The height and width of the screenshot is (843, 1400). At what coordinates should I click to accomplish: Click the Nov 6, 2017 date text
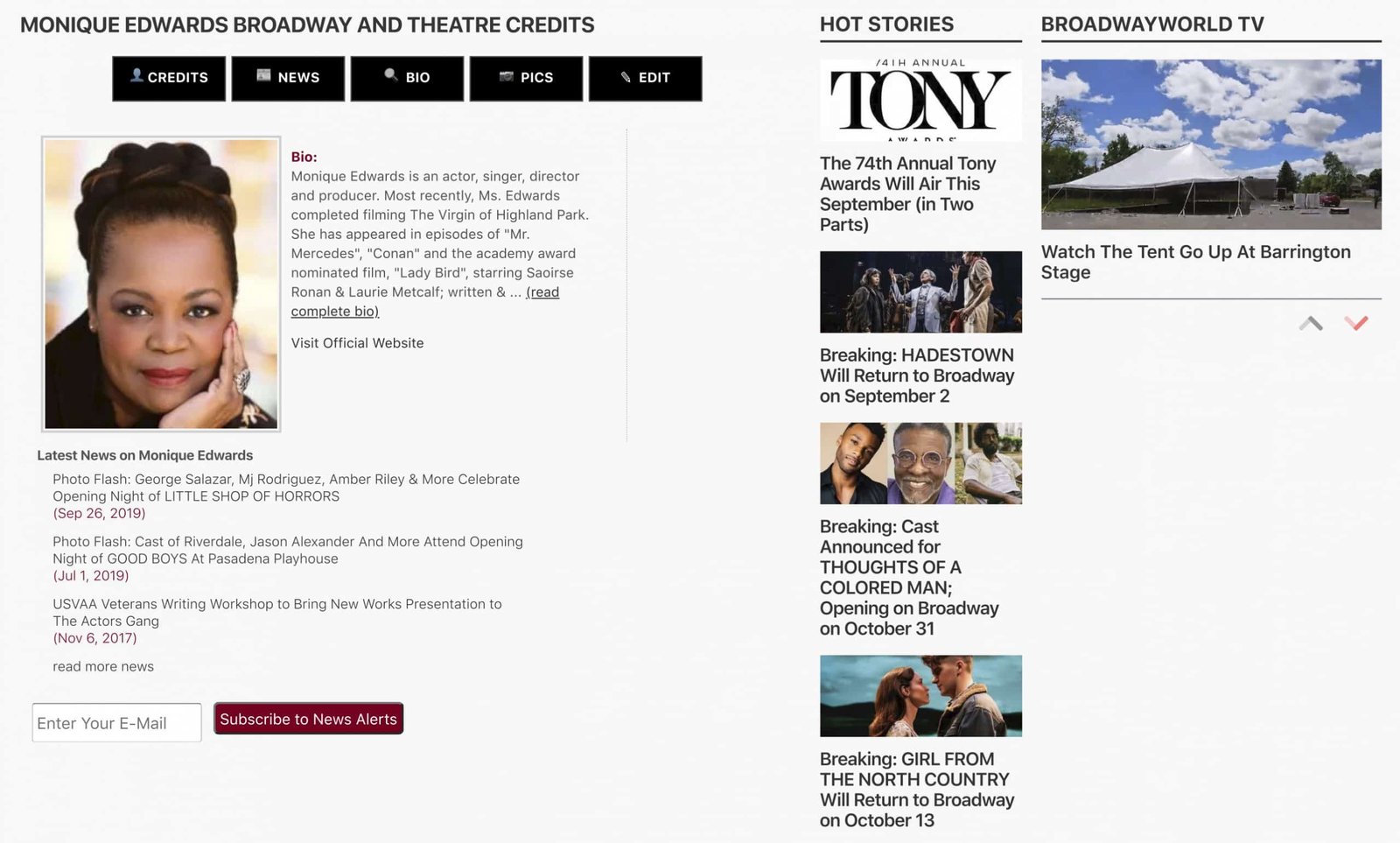pos(94,637)
